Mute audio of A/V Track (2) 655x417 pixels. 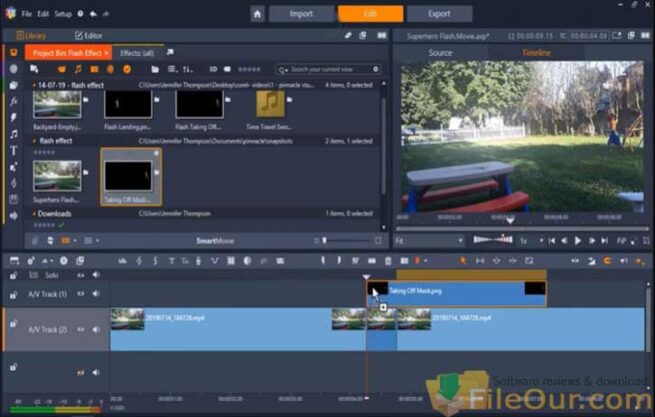(96, 329)
